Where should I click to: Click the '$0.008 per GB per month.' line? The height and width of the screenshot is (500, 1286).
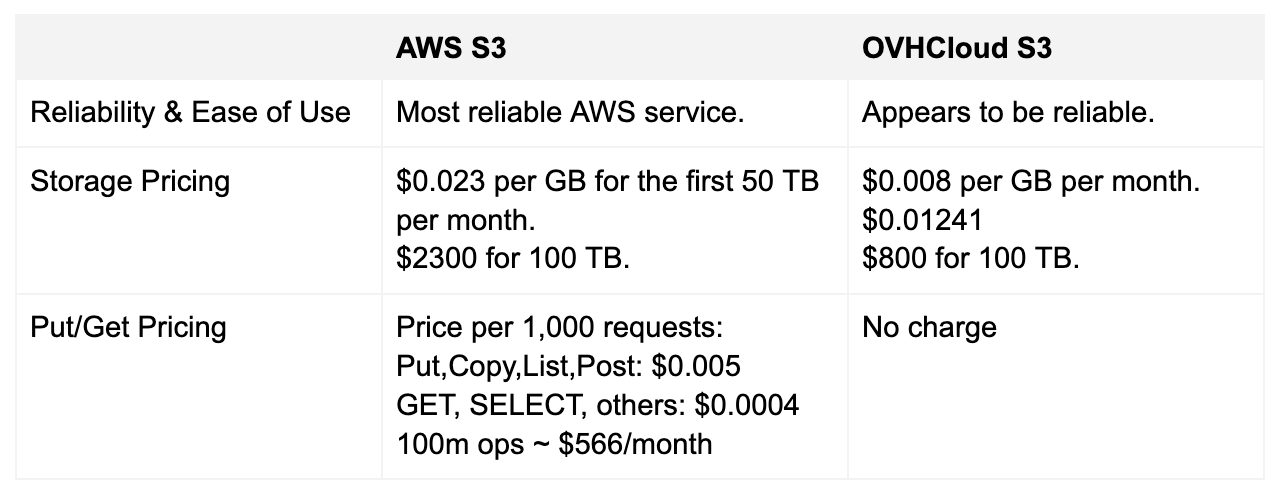(x=1030, y=182)
